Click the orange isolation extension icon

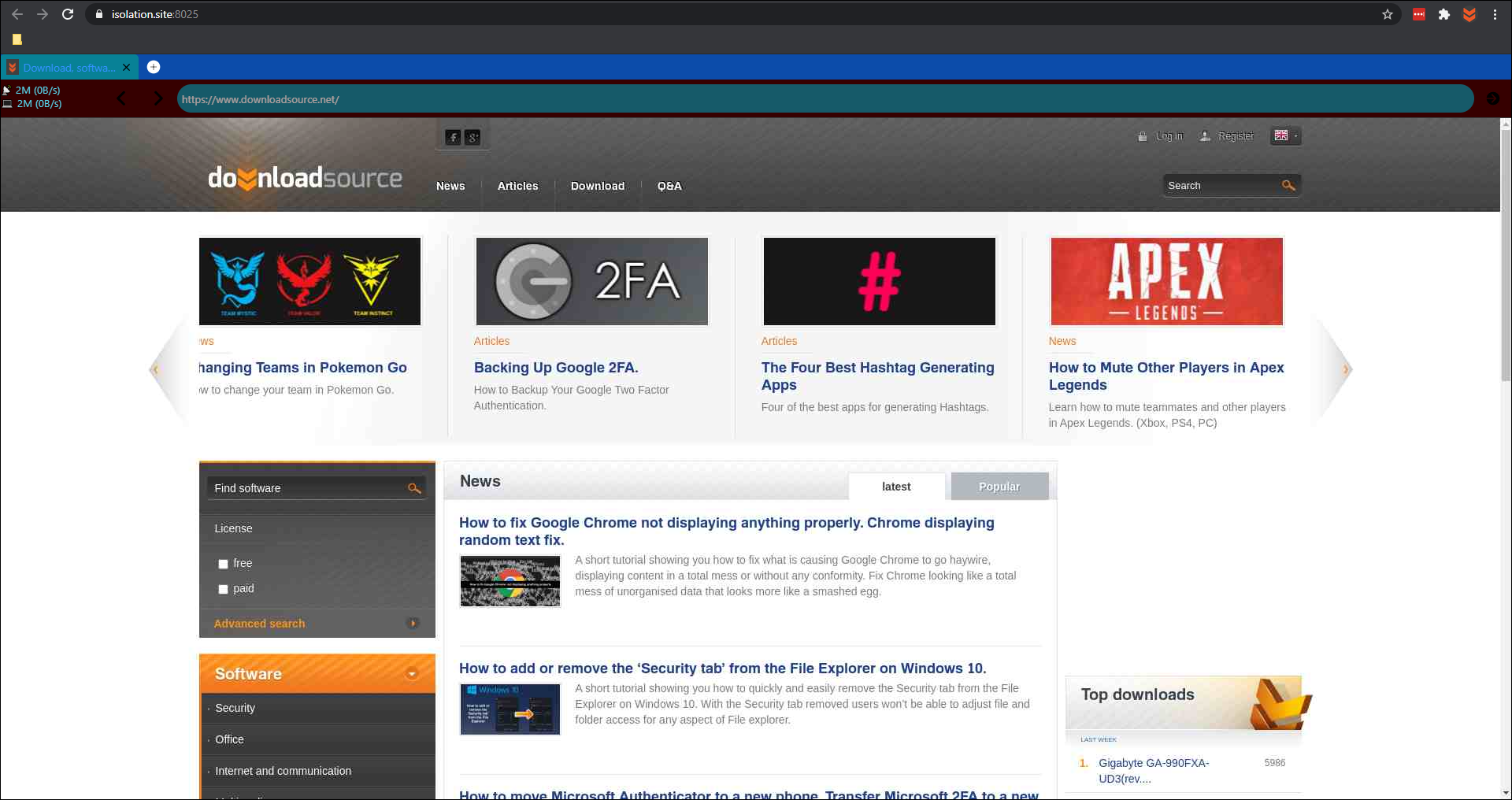tap(1469, 14)
